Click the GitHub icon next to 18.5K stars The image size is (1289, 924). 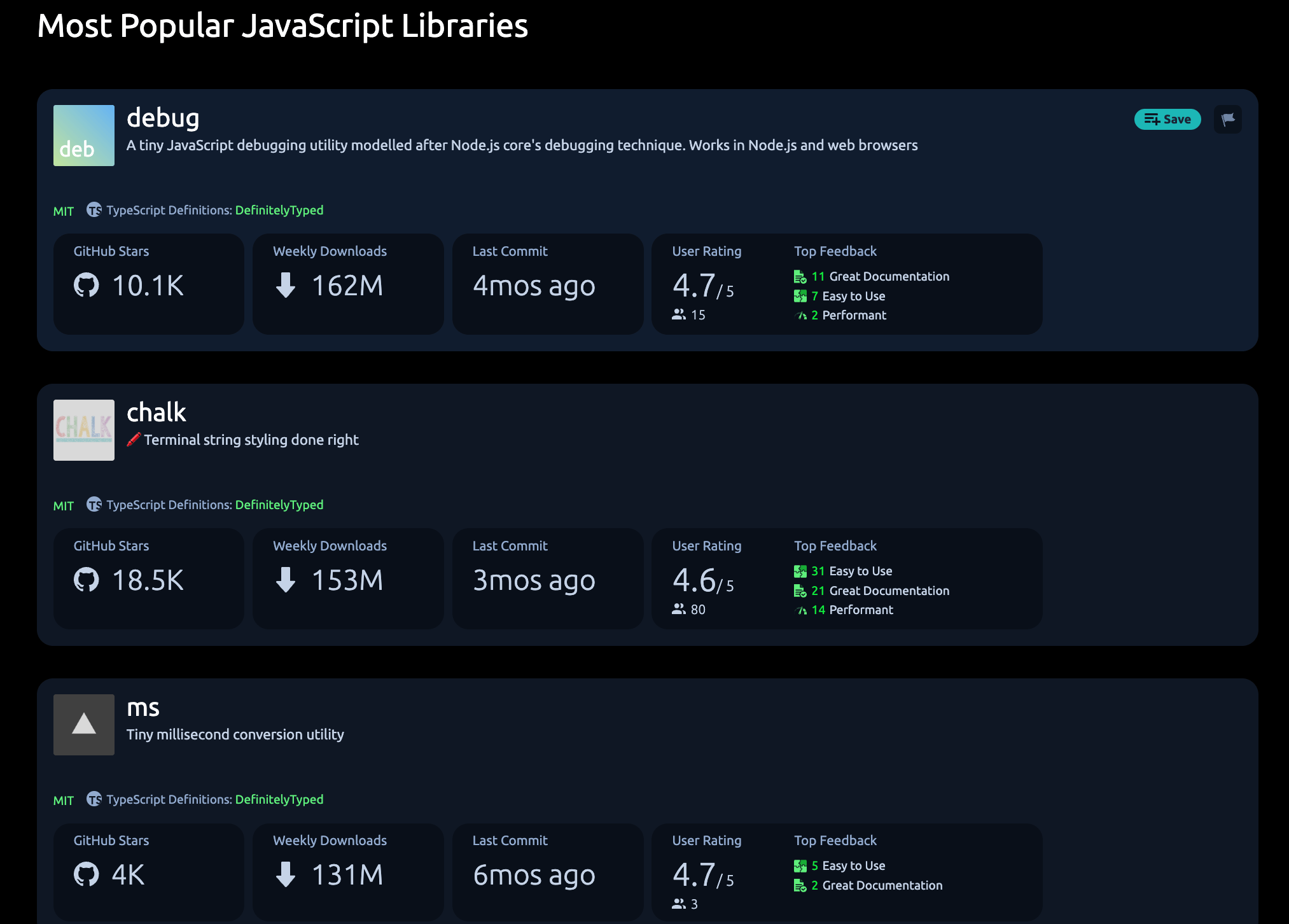pos(87,580)
